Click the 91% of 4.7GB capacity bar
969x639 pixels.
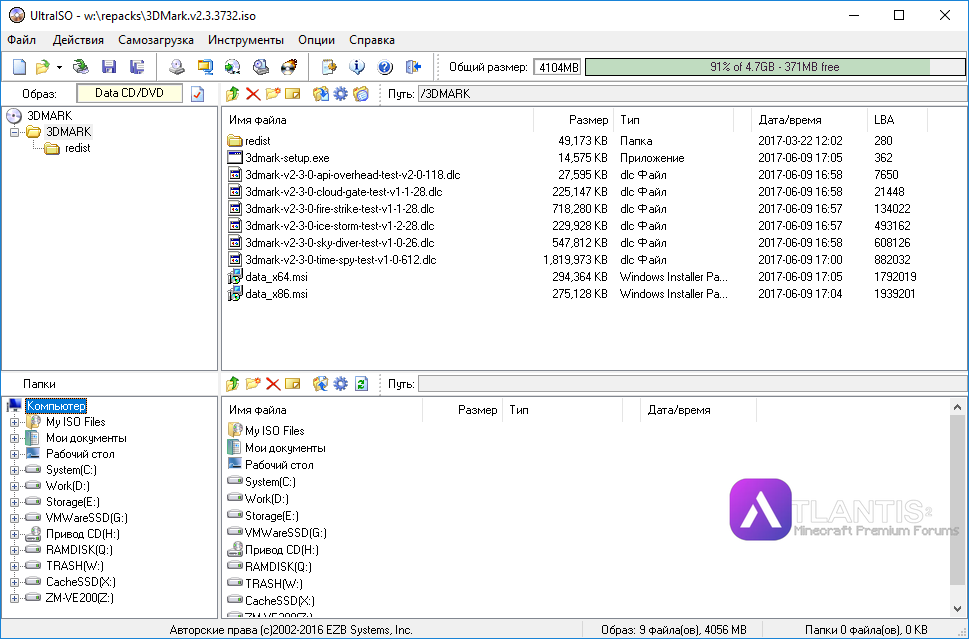775,67
